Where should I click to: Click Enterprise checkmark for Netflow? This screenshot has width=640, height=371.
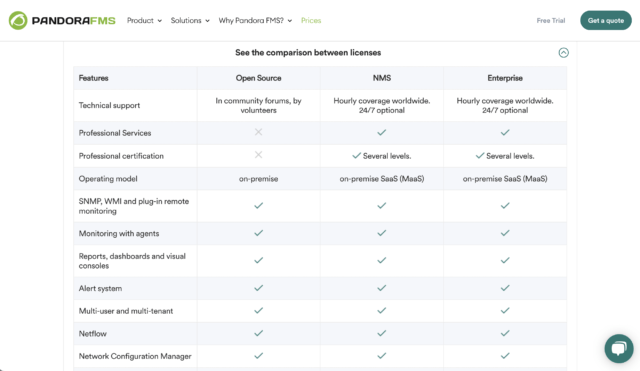click(x=505, y=333)
